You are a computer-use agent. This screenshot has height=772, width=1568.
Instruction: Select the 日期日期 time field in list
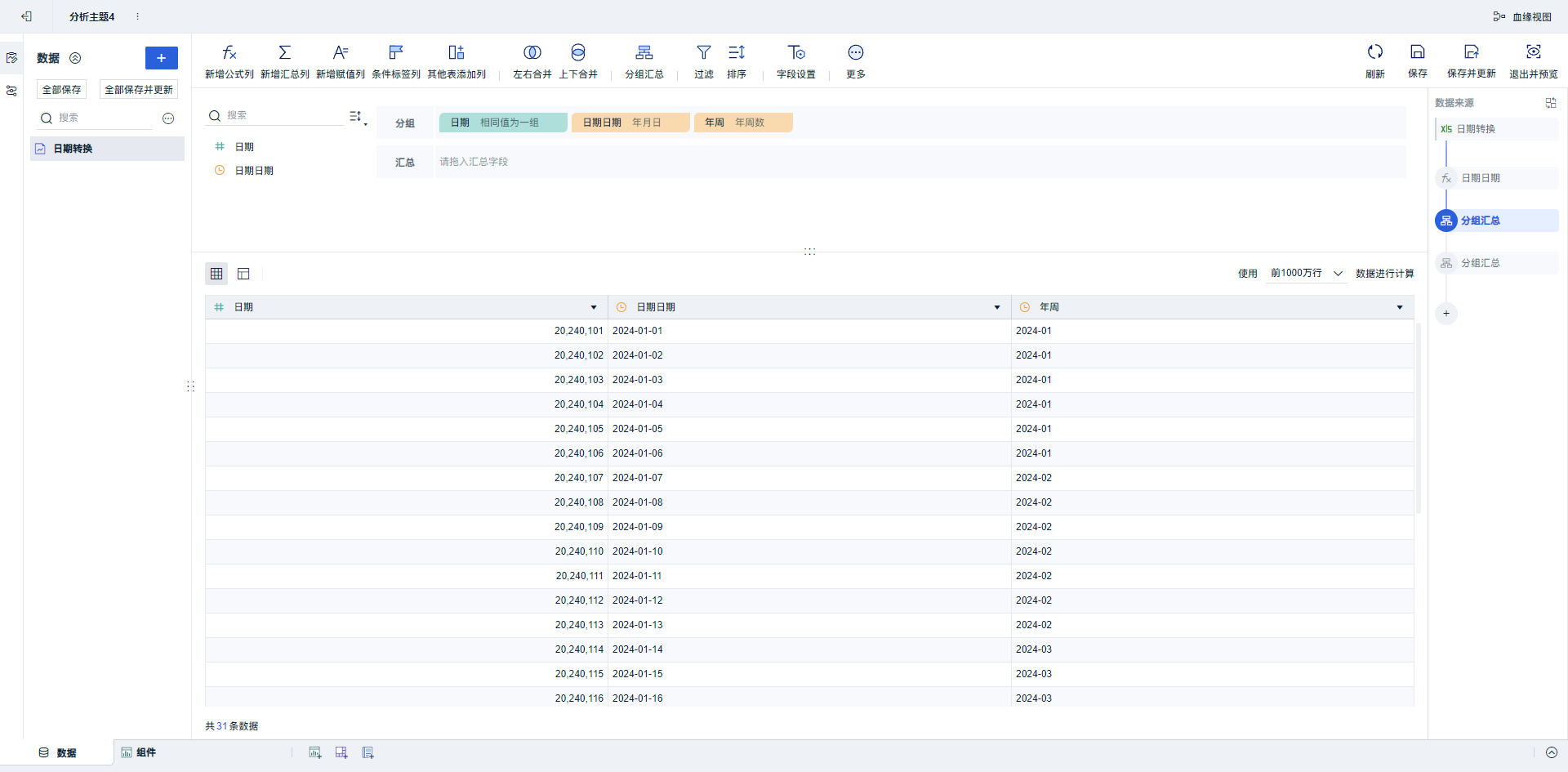(x=254, y=171)
